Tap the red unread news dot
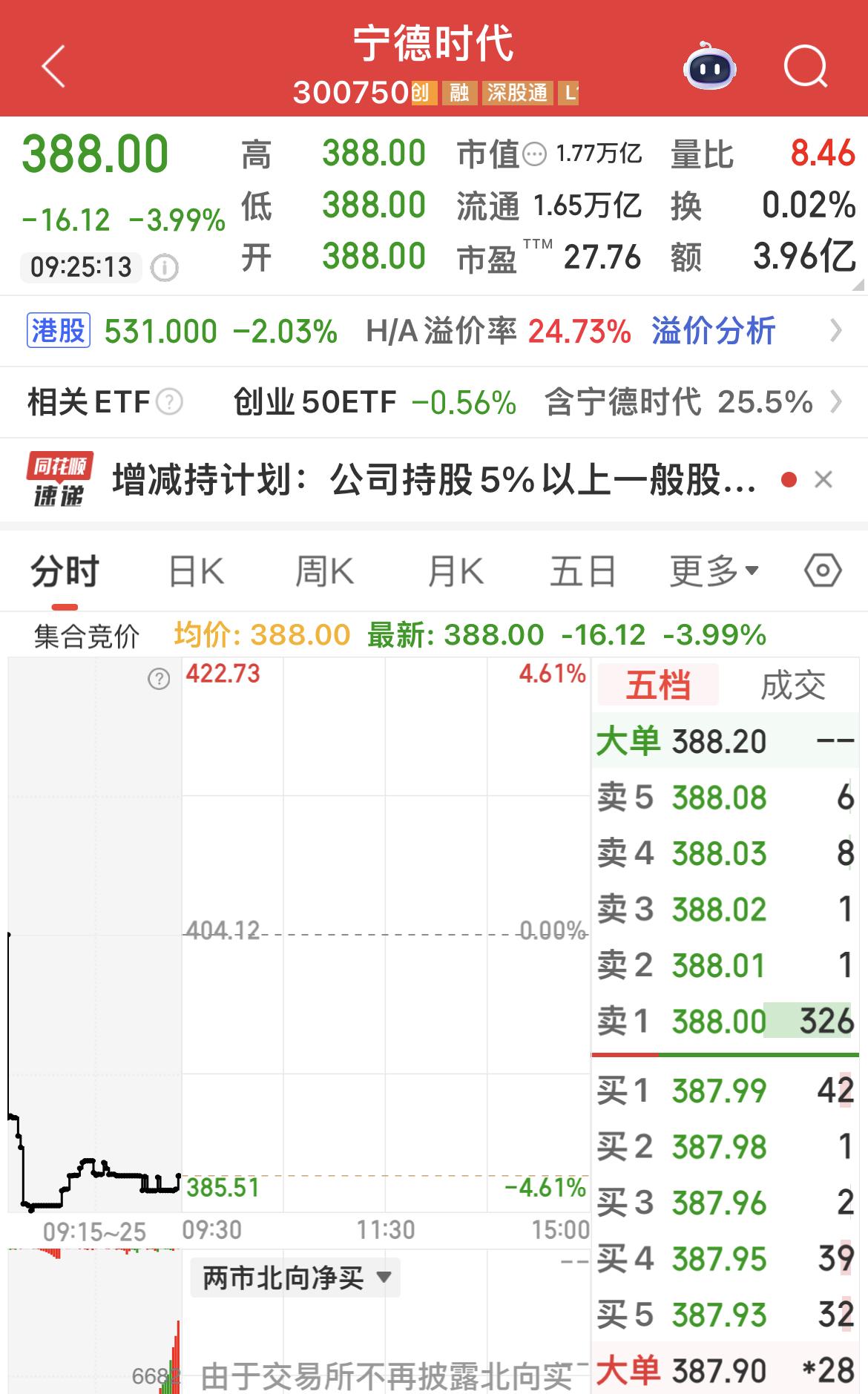Screen dimensions: 868x1394 [789, 480]
